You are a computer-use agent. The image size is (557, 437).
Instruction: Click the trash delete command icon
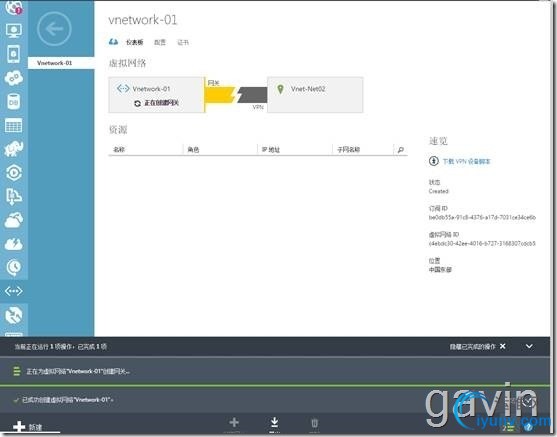click(x=314, y=423)
